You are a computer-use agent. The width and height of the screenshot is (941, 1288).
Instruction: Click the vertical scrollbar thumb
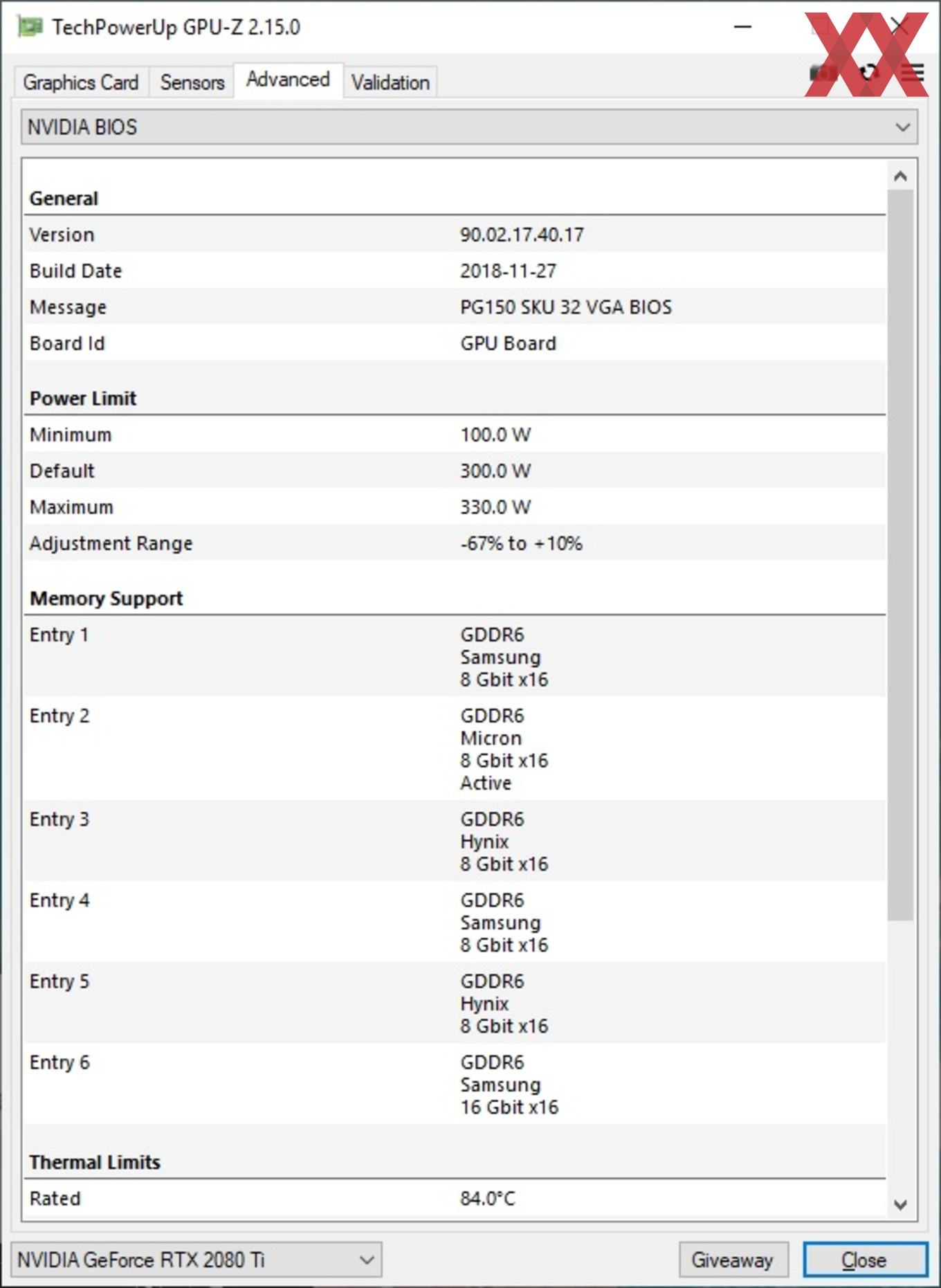point(900,555)
